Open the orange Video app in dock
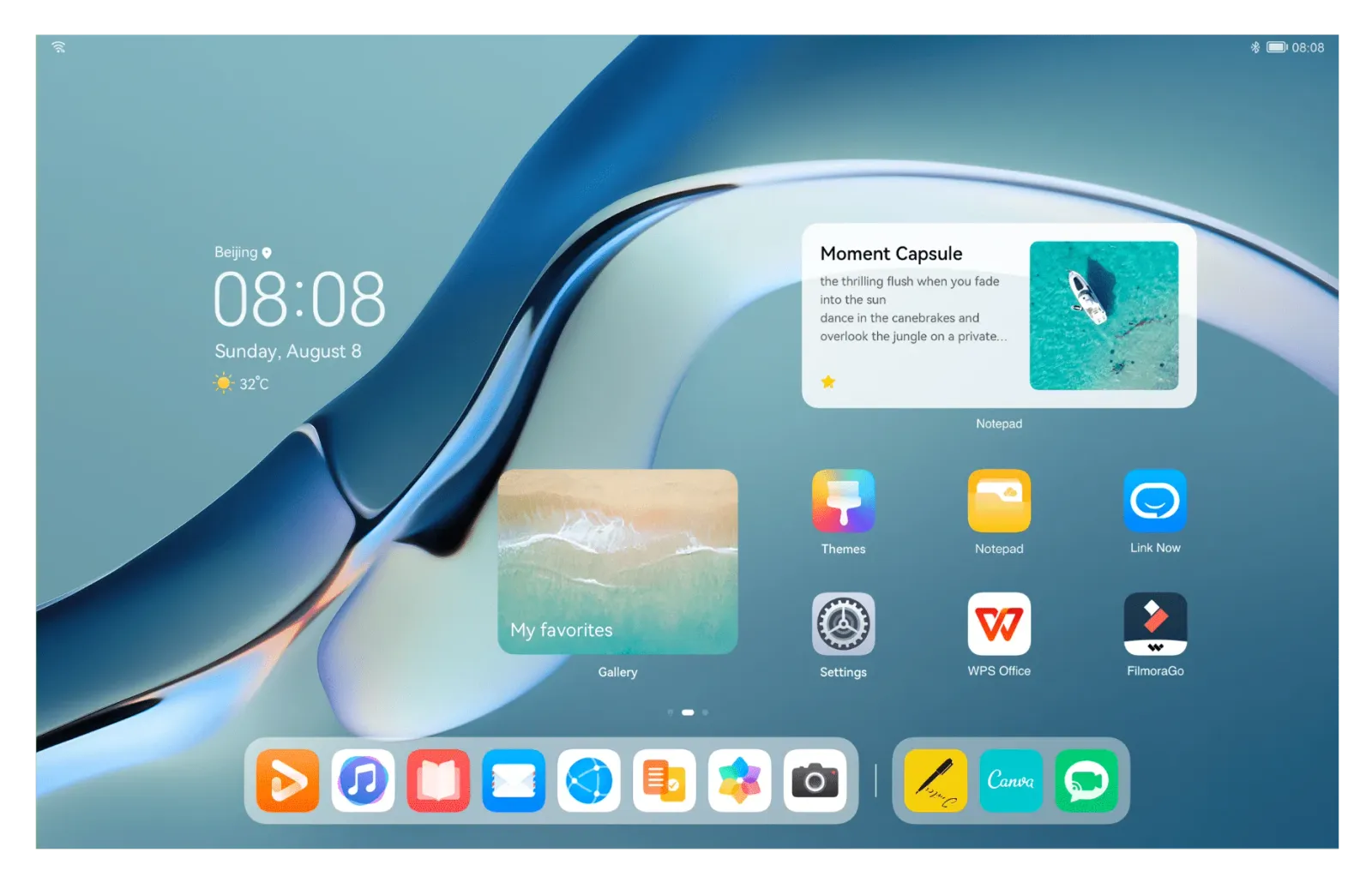The width and height of the screenshot is (1372, 883). point(287,781)
